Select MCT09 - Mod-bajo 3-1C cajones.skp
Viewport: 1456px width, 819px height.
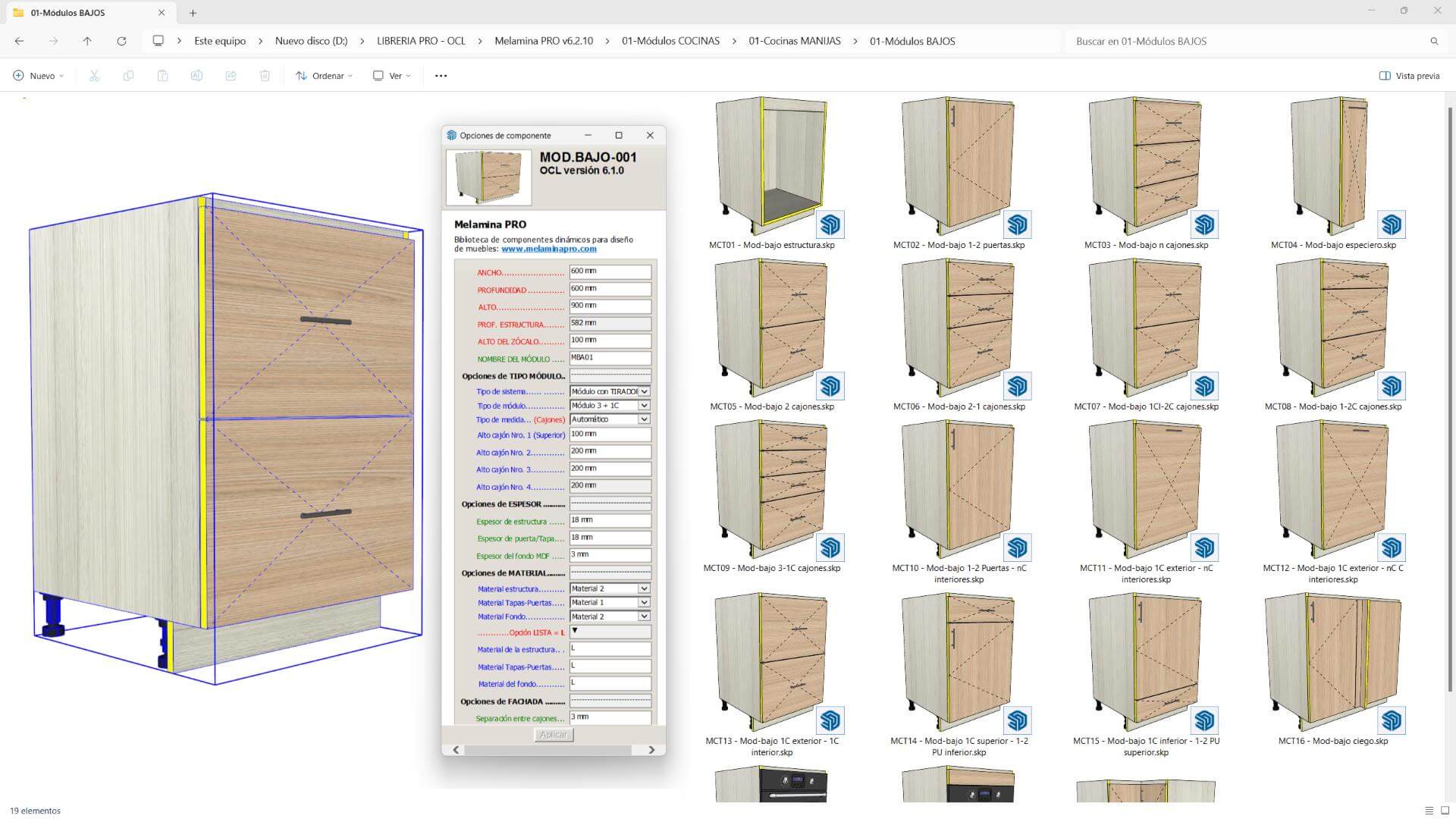(x=771, y=496)
